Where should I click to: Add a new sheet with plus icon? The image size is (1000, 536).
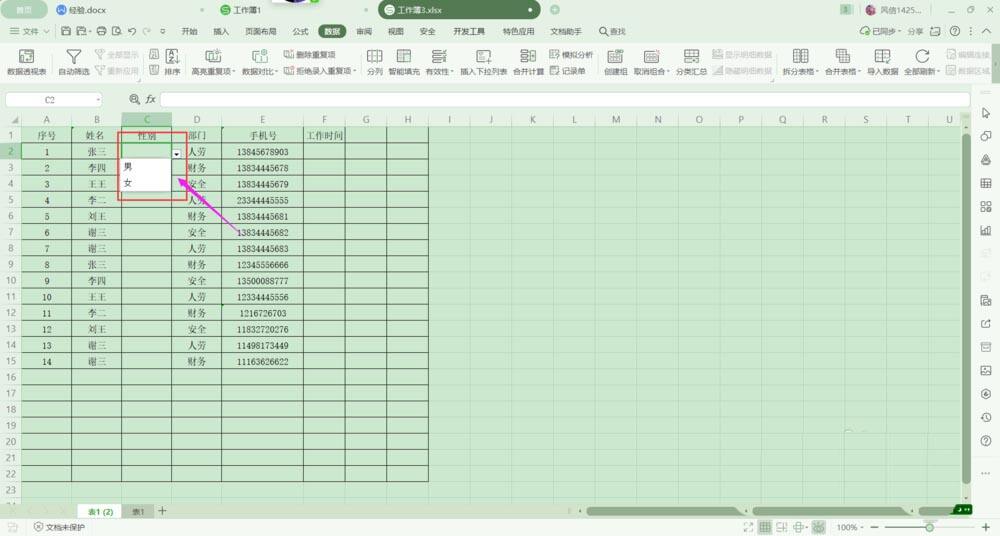tap(162, 510)
